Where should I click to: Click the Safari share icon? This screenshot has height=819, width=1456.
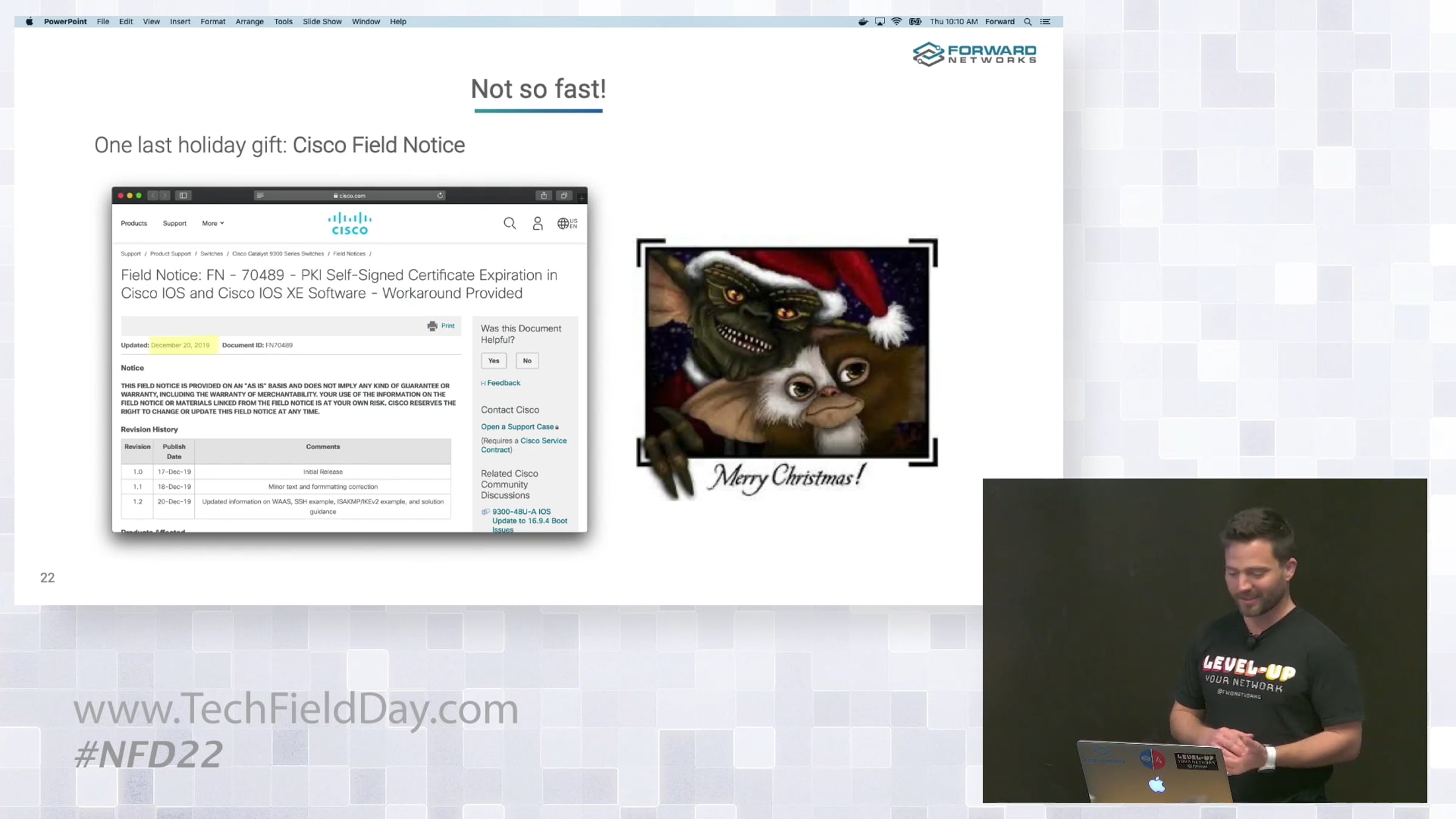point(544,195)
